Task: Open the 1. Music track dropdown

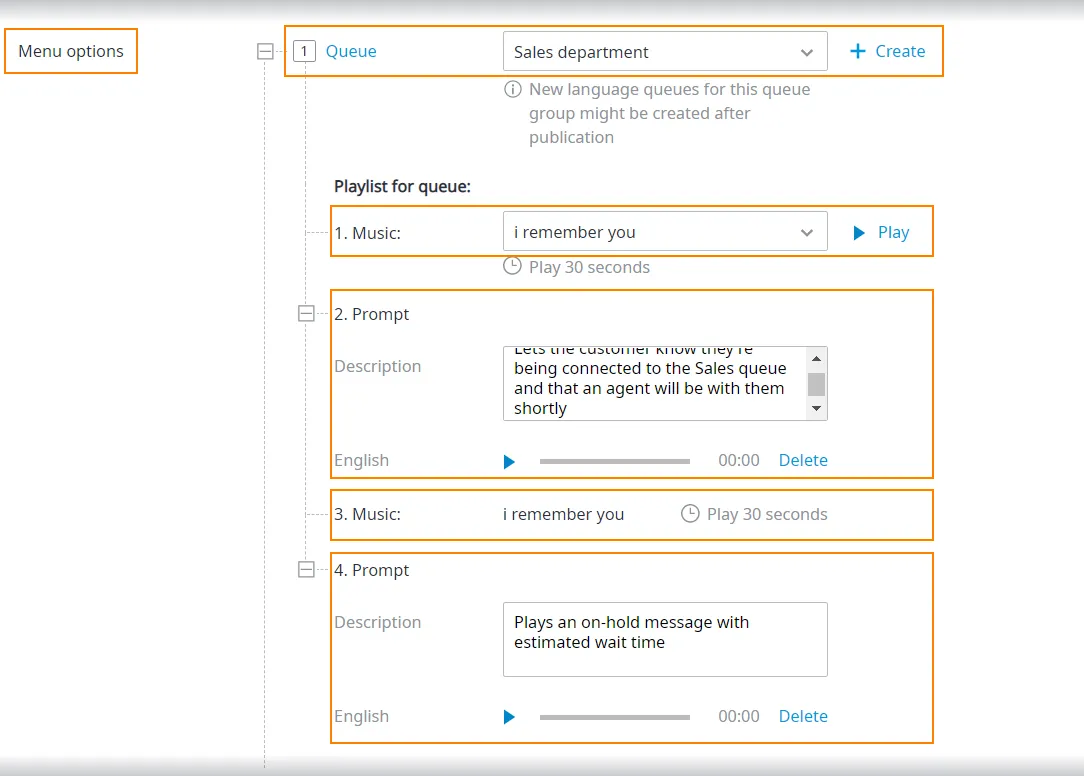Action: pyautogui.click(x=665, y=232)
